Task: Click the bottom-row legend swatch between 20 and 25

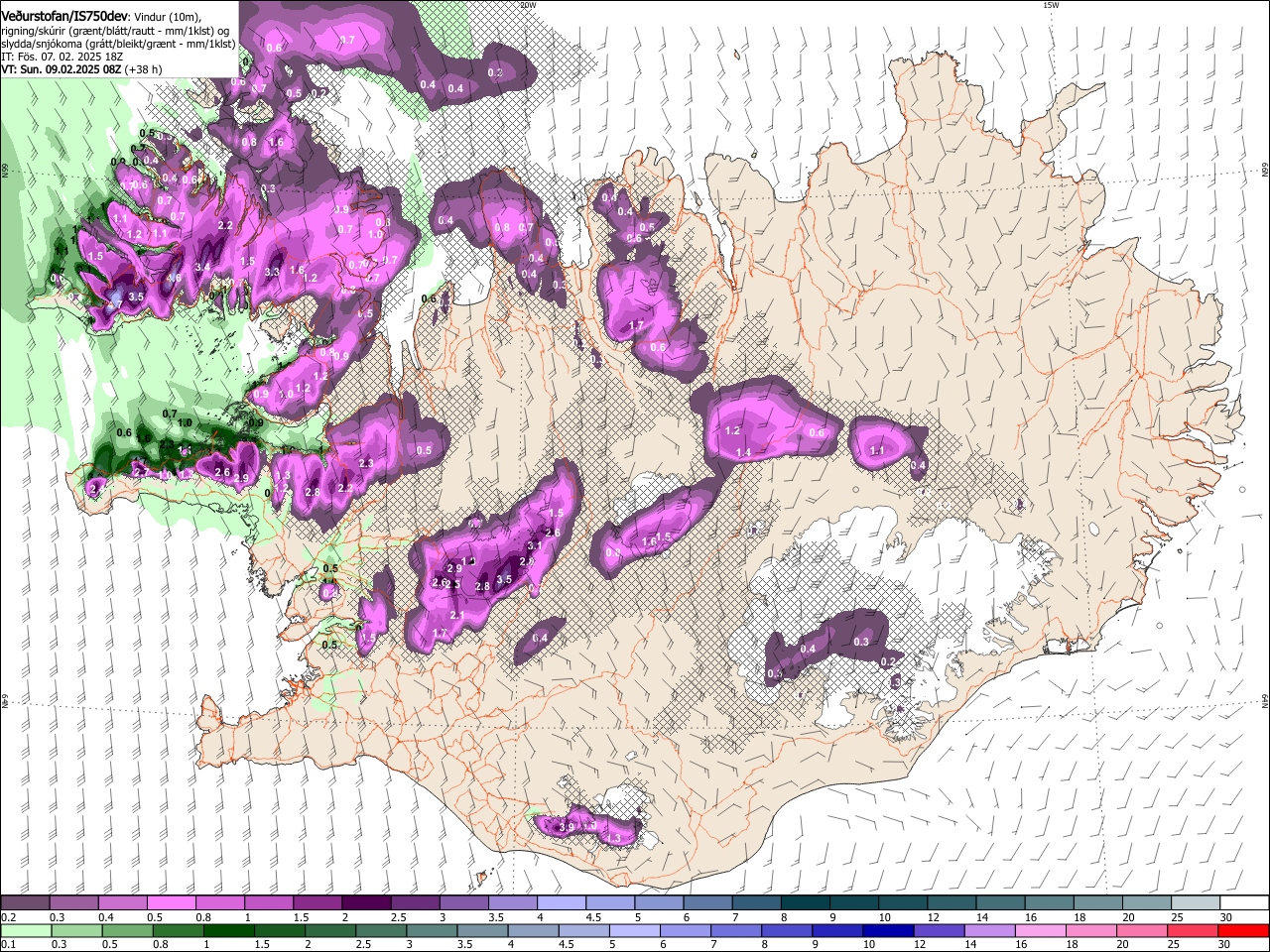Action: click(1143, 930)
